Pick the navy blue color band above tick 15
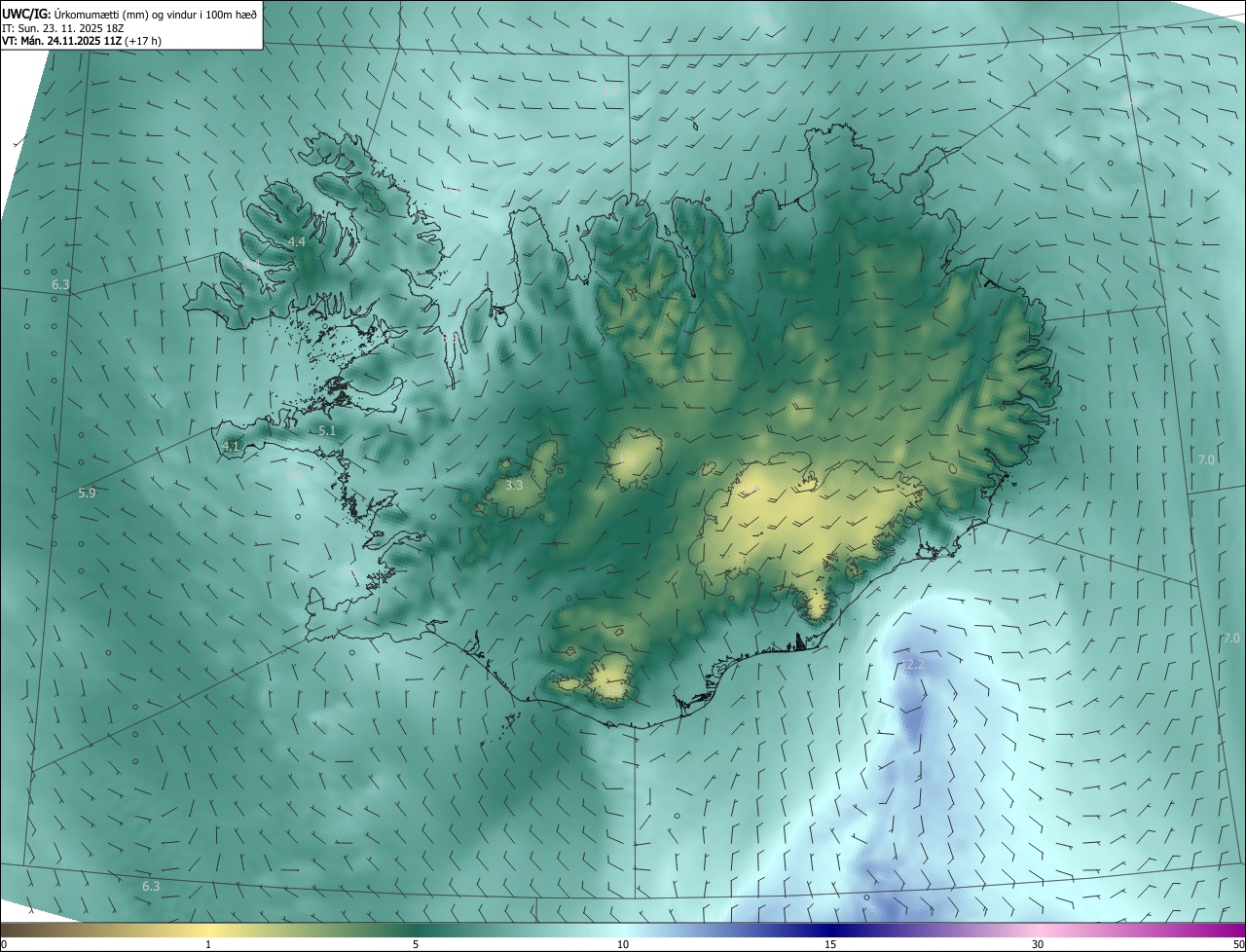The width and height of the screenshot is (1246, 952). 830,930
